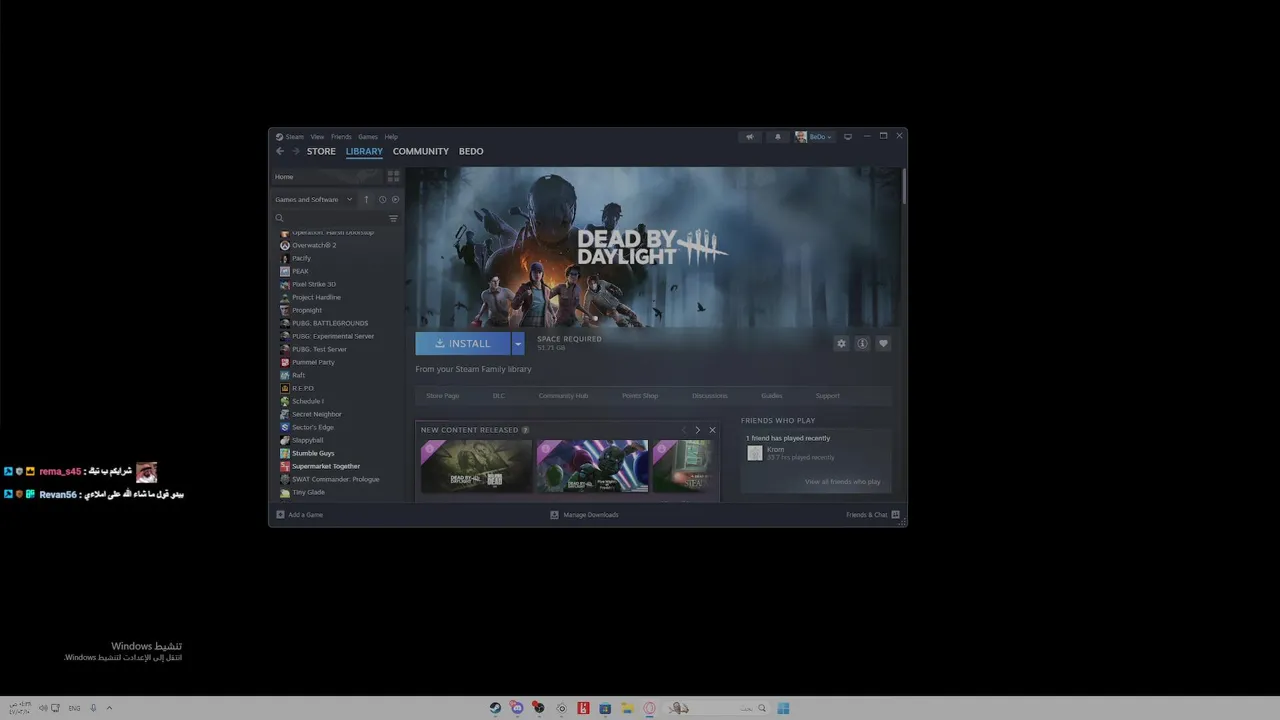This screenshot has width=1280, height=720.
Task: Open File Explorer from the taskbar
Action: [x=627, y=708]
